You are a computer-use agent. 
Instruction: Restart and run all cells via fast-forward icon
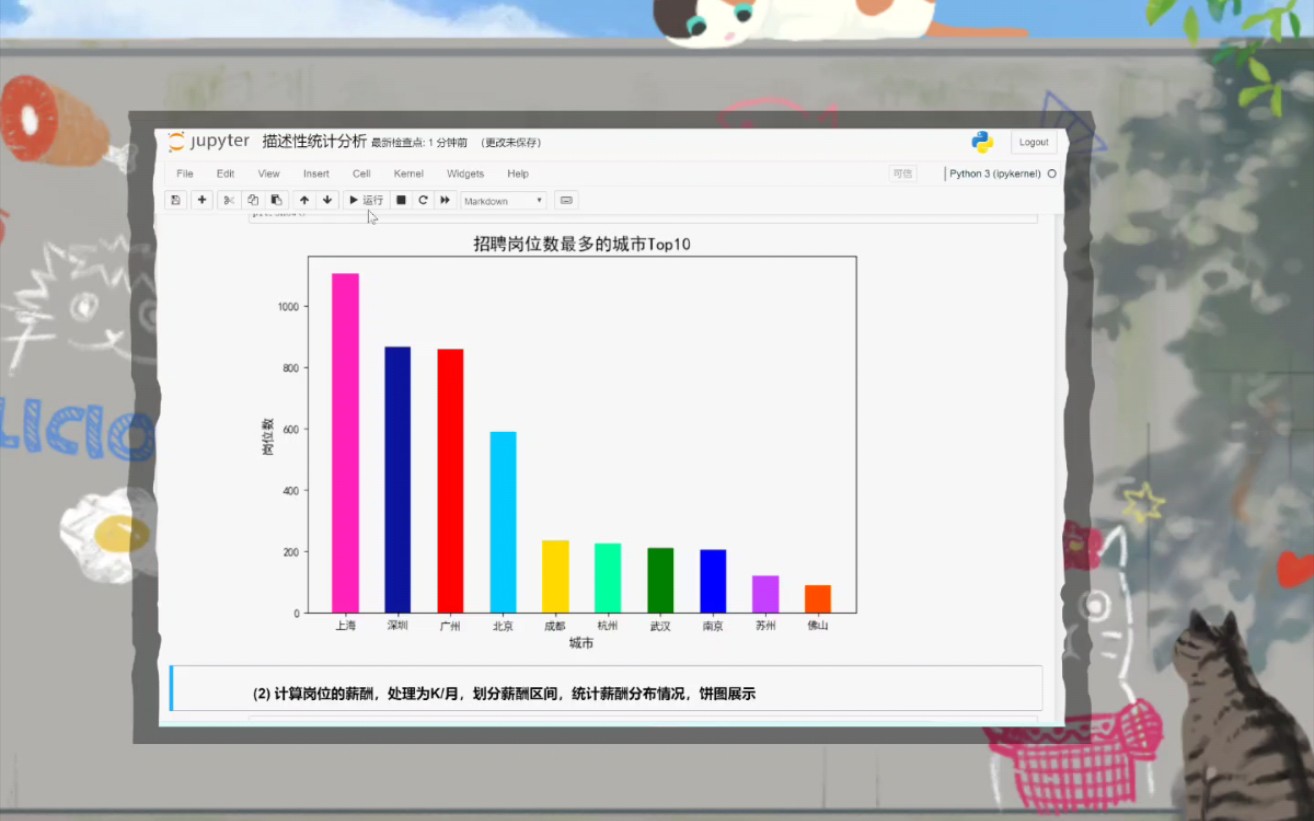[x=444, y=200]
